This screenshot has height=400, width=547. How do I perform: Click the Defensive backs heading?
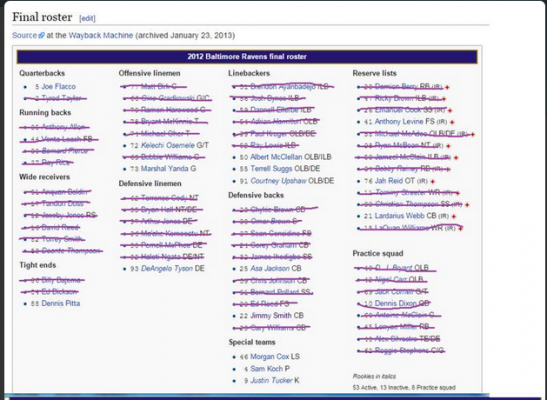[x=256, y=195]
